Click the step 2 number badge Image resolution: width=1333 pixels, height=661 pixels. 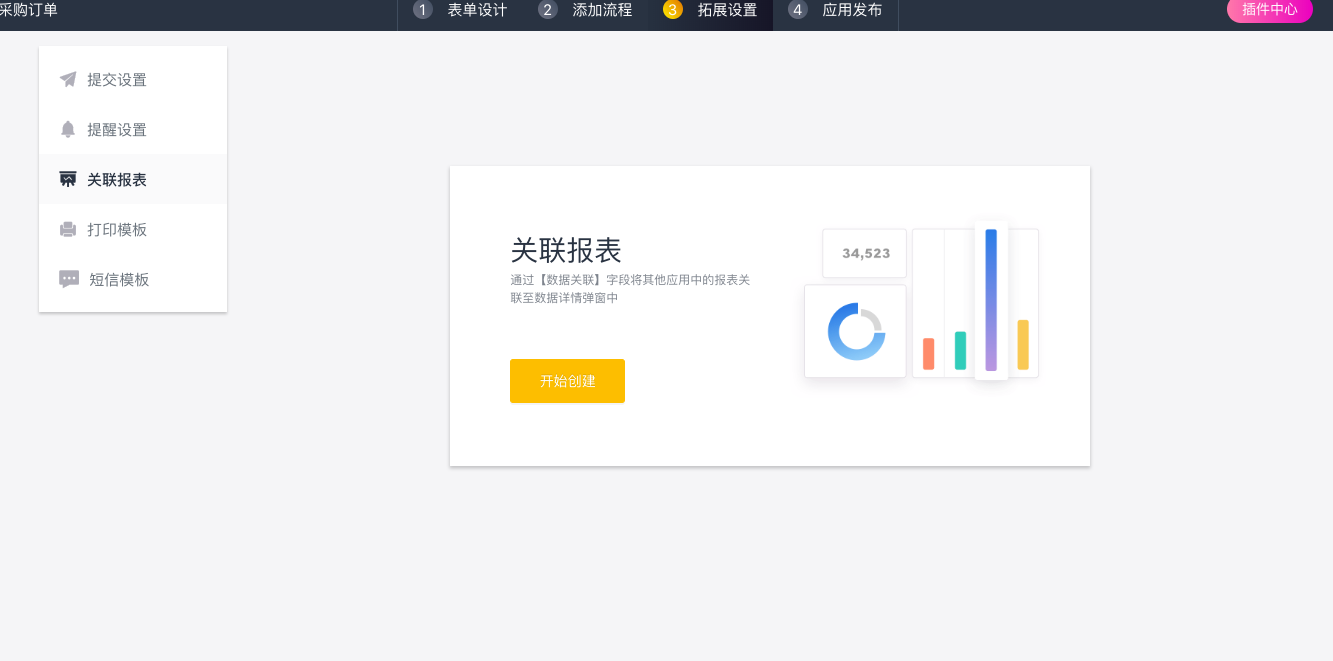click(548, 10)
